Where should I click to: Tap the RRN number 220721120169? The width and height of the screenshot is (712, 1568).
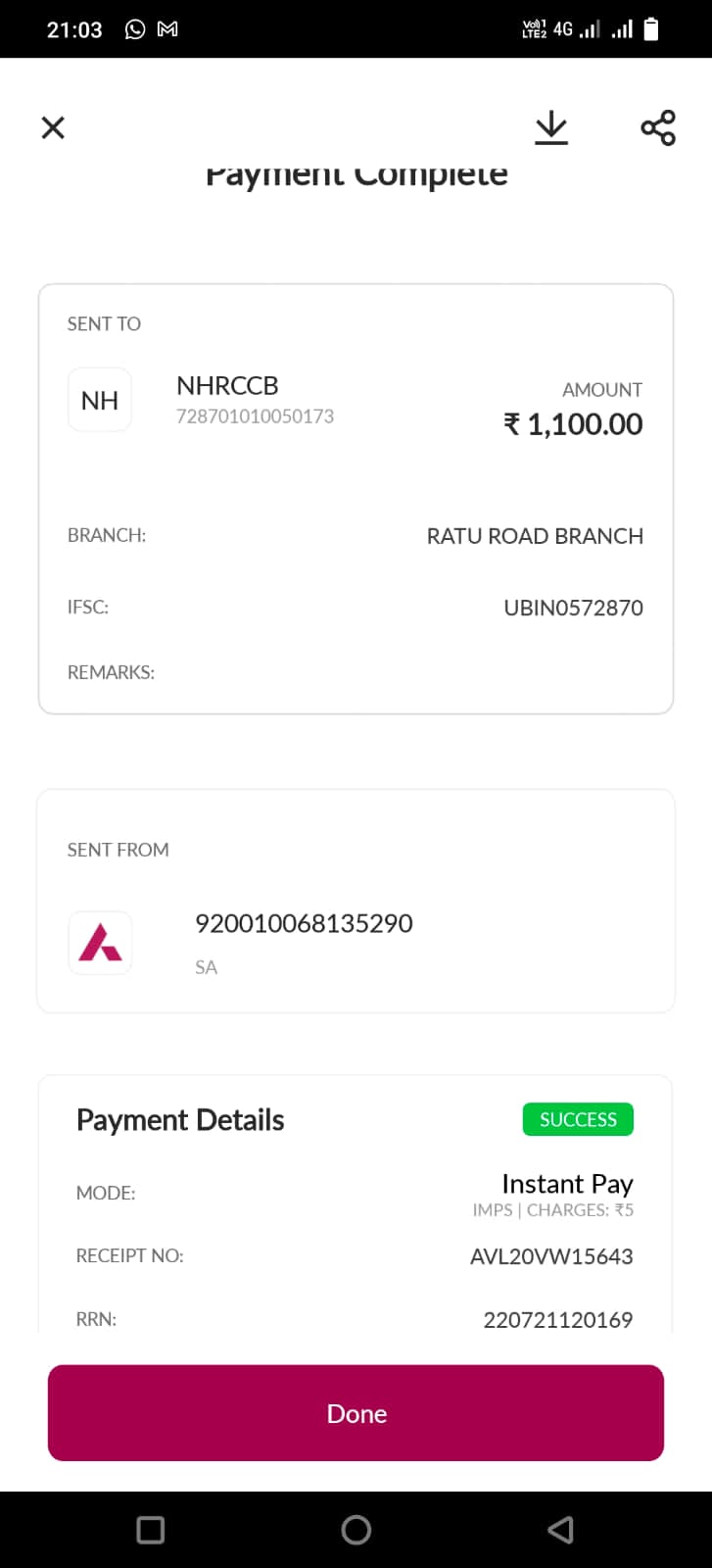558,1320
